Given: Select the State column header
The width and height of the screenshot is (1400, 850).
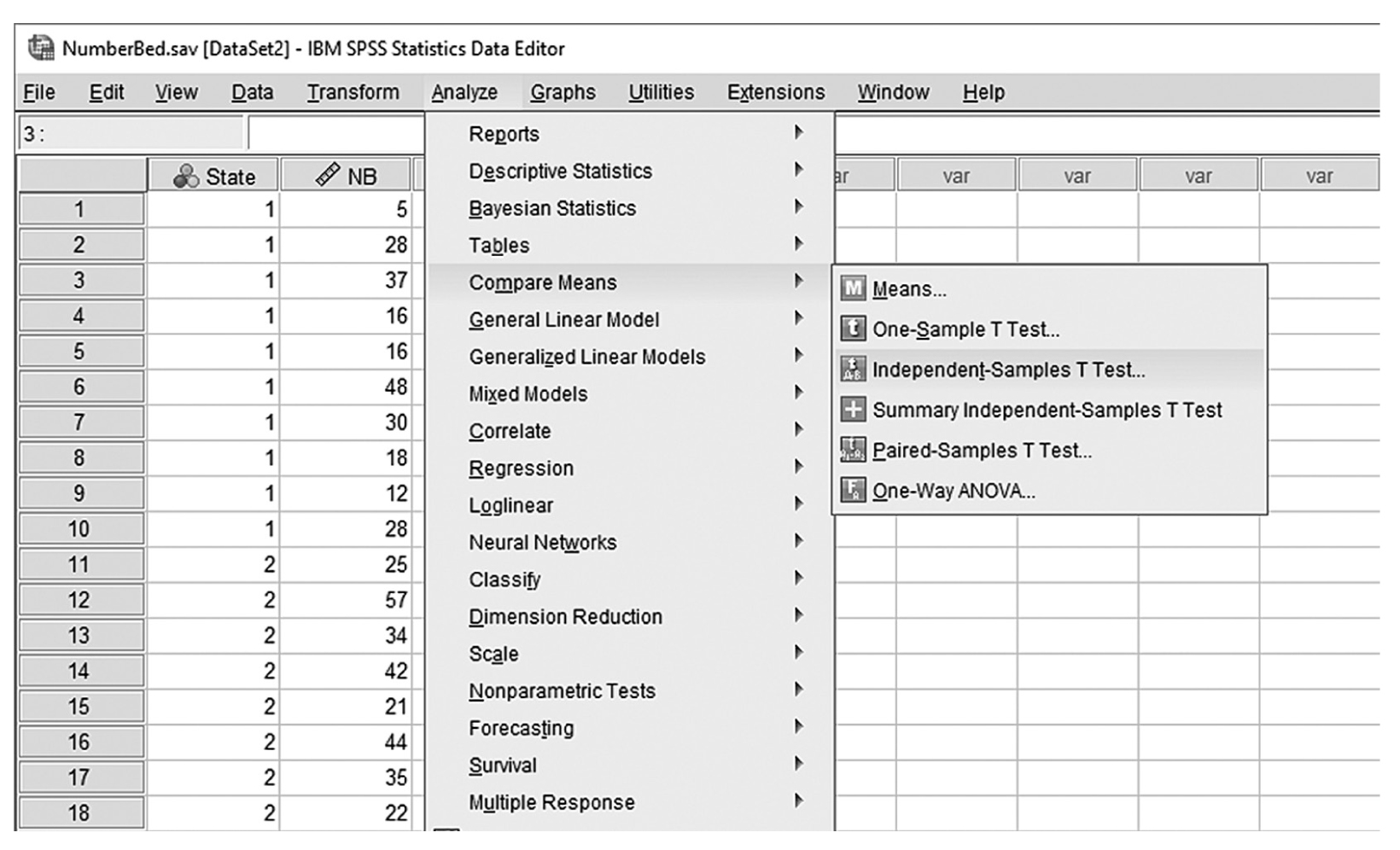Looking at the screenshot, I should tap(213, 176).
